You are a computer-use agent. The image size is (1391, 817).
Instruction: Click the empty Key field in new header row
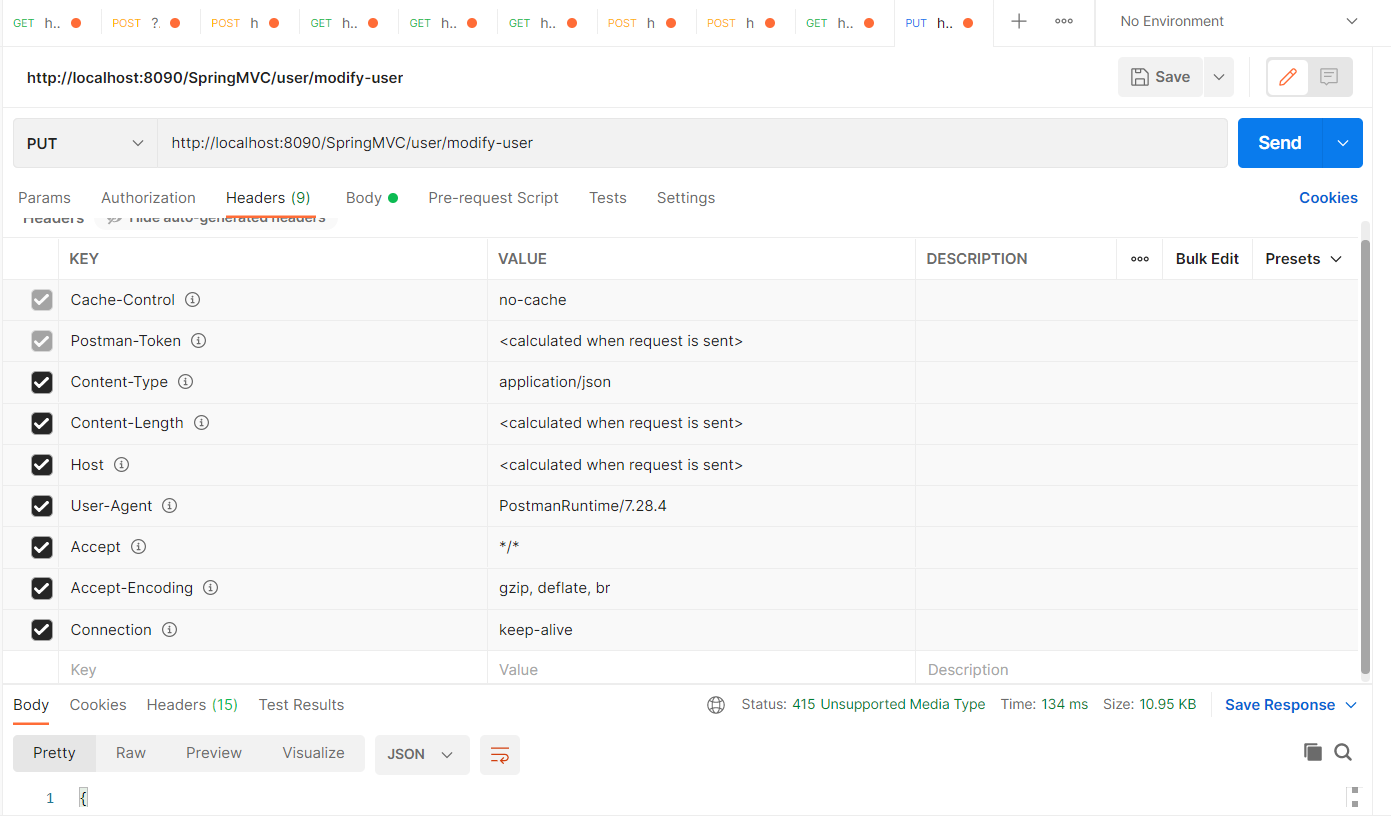[273, 670]
